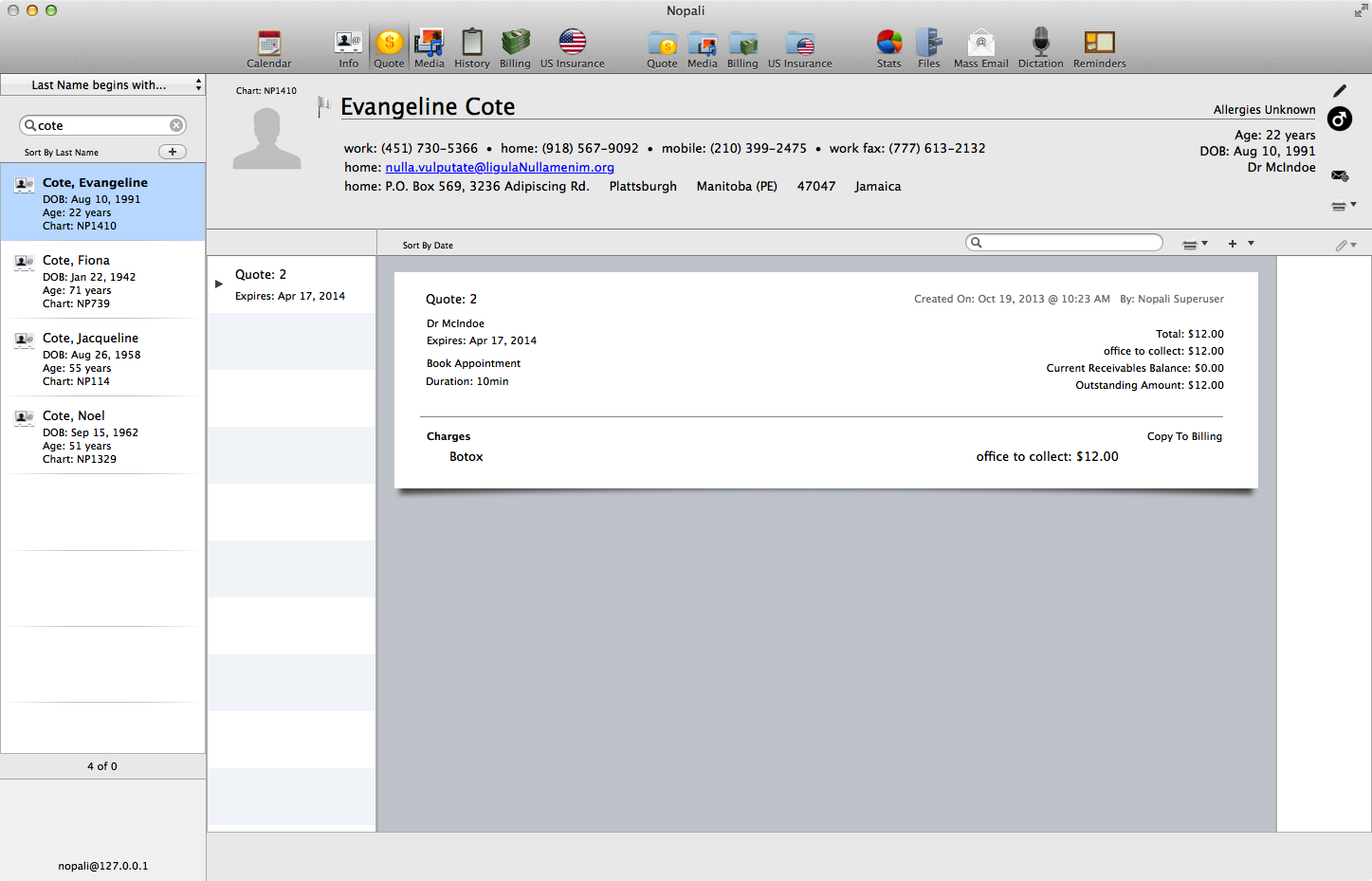The image size is (1372, 881).
Task: Click Book Appointment text in quote
Action: tap(473, 363)
